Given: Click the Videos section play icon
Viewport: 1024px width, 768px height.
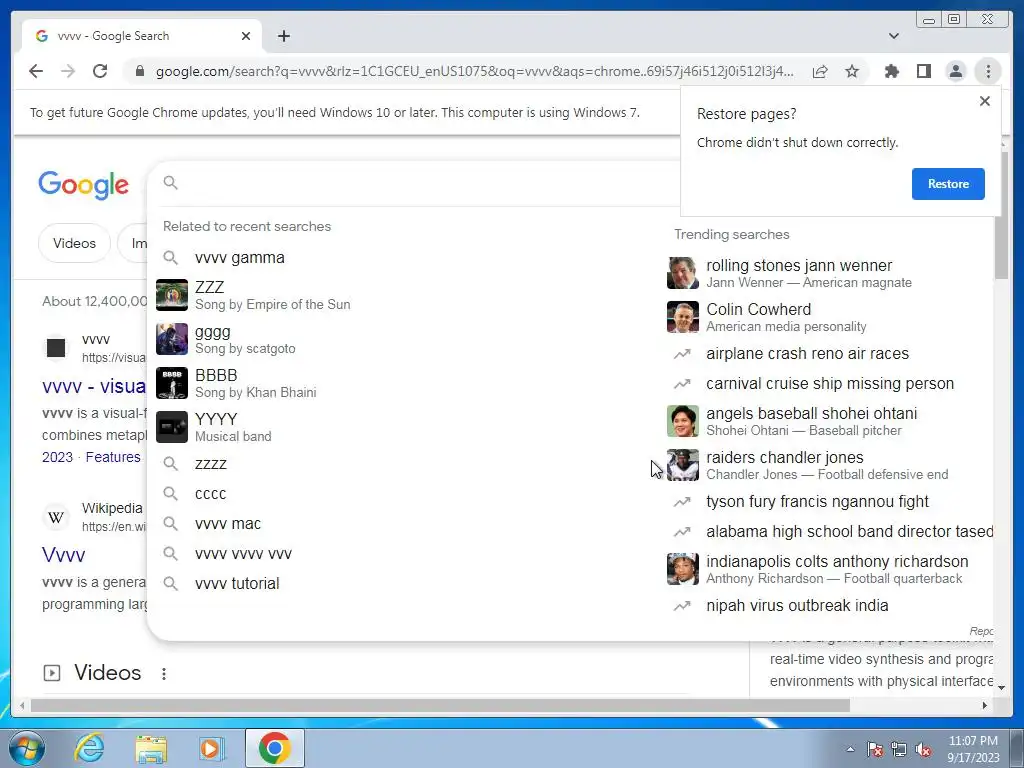Looking at the screenshot, I should coord(52,673).
